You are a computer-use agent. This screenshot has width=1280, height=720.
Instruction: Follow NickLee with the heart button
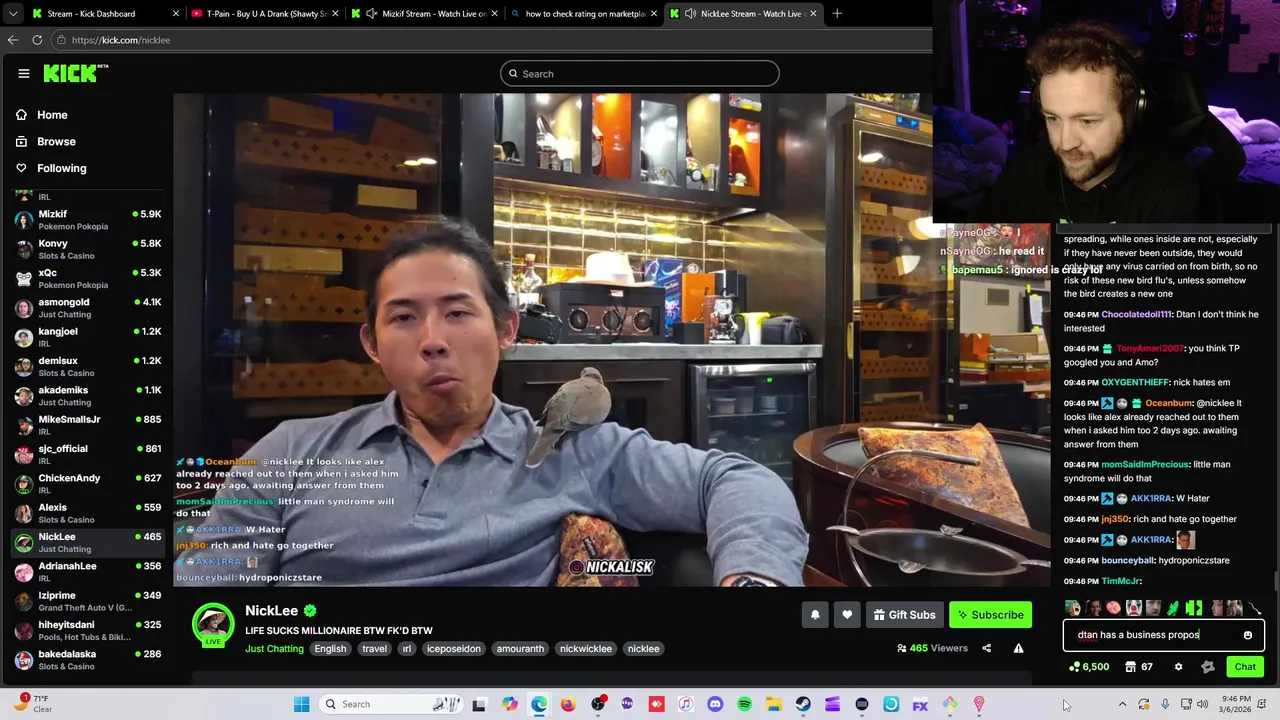(x=847, y=615)
